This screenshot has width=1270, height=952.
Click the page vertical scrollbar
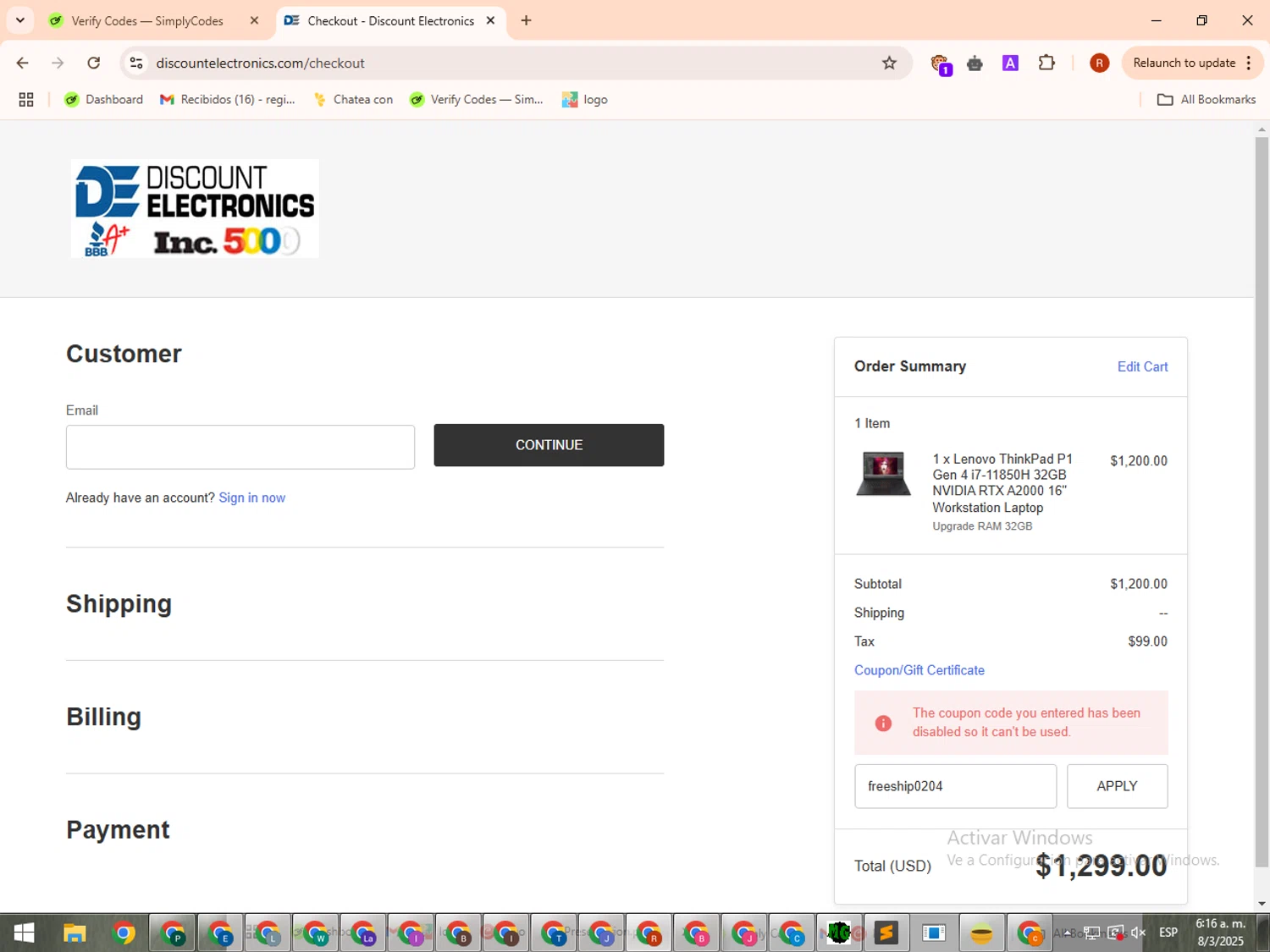click(x=1262, y=502)
